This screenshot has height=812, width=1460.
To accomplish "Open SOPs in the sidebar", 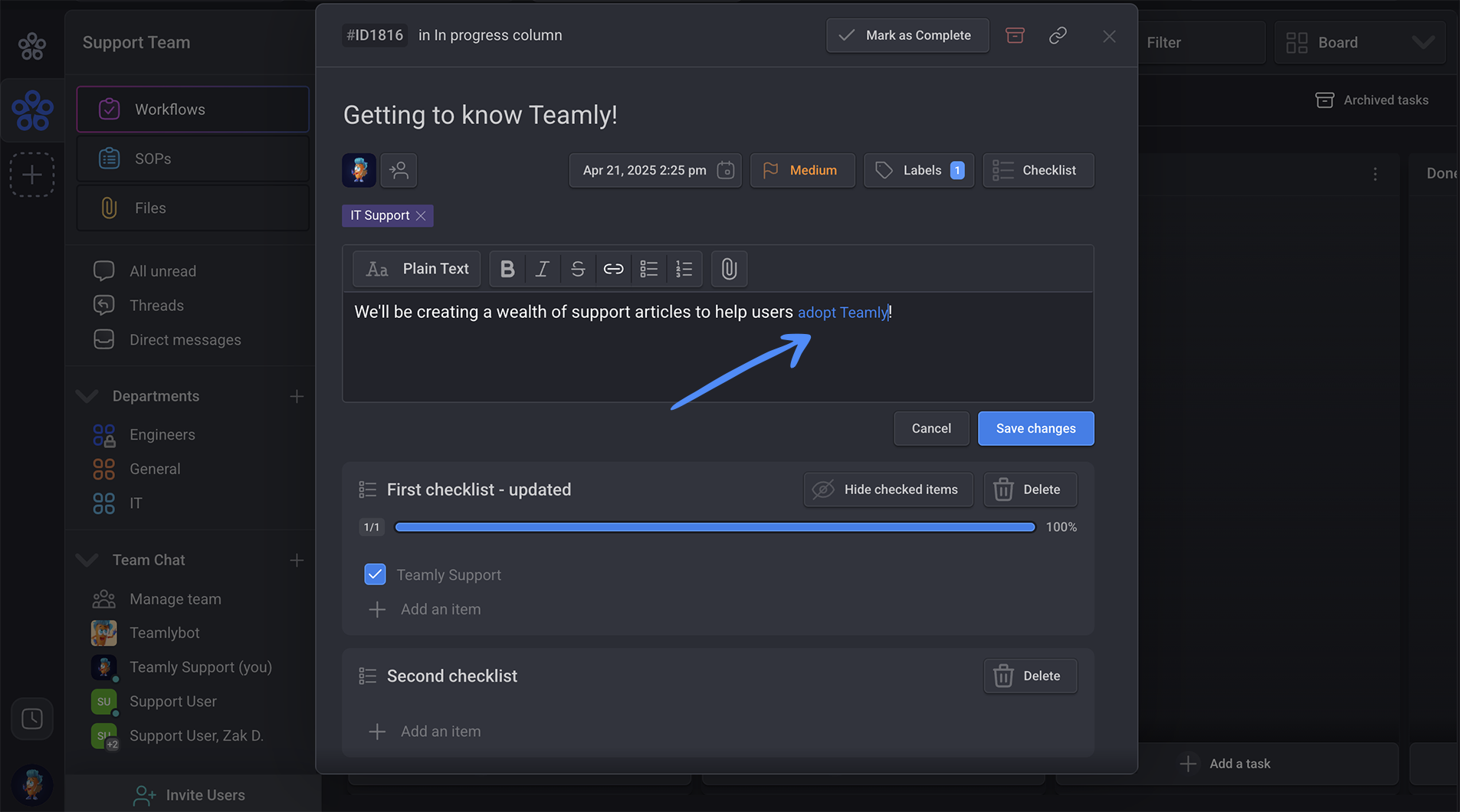I will [193, 159].
